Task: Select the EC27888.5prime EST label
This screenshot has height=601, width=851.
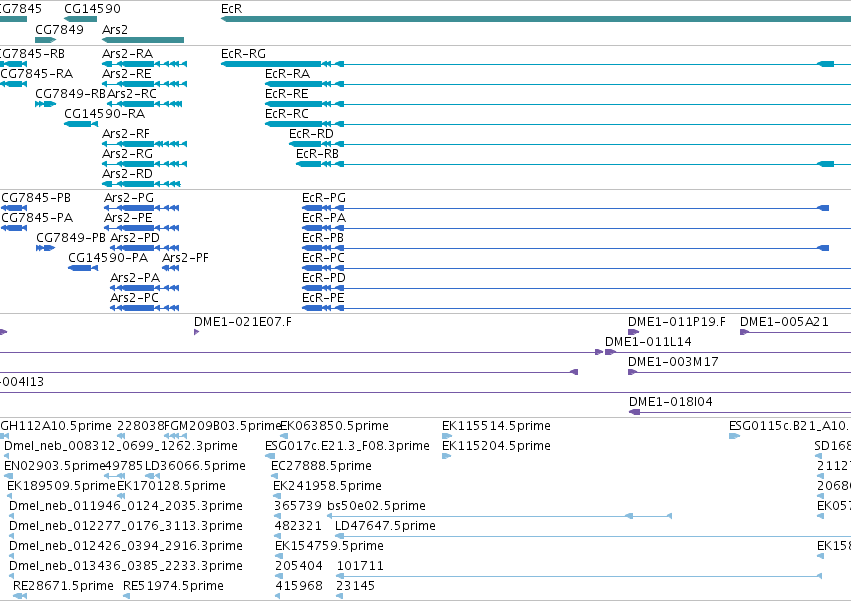Action: click(x=321, y=466)
